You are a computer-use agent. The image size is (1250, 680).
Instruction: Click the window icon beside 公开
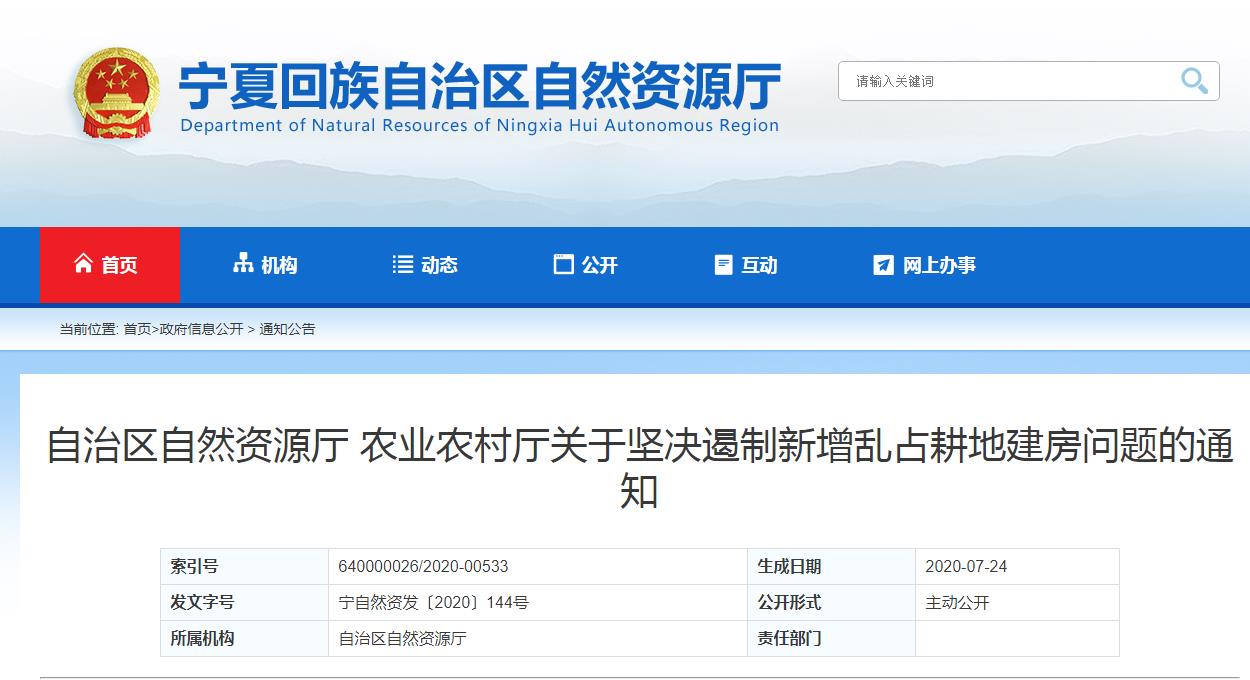563,264
